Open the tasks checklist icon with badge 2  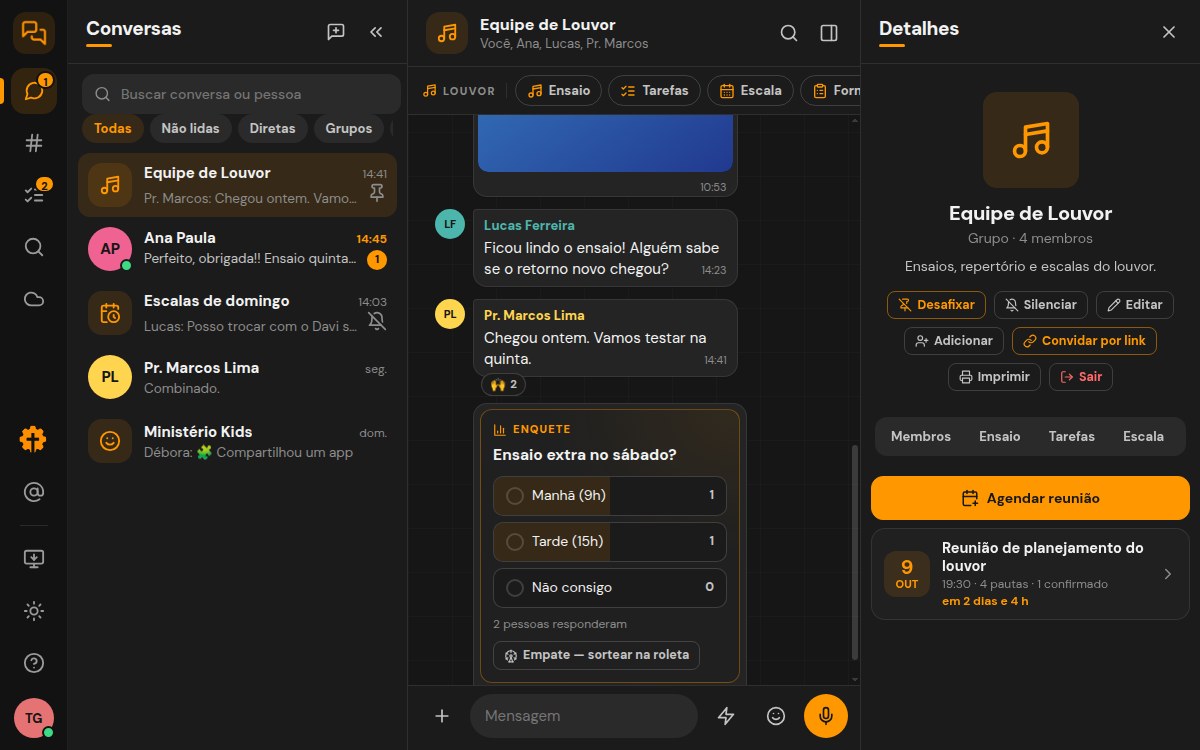click(34, 195)
